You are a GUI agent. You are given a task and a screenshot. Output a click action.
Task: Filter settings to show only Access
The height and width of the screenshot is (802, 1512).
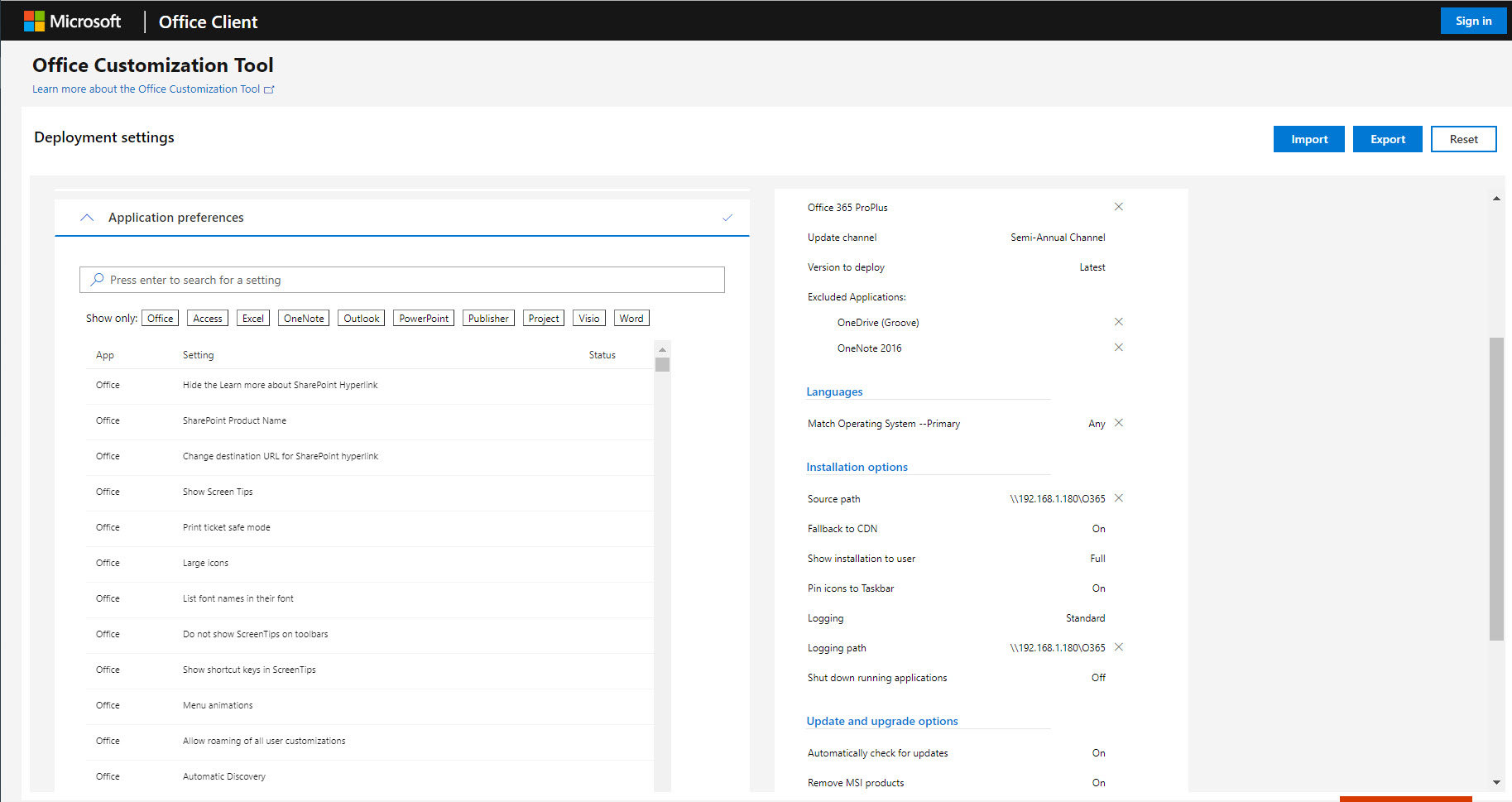coord(207,319)
